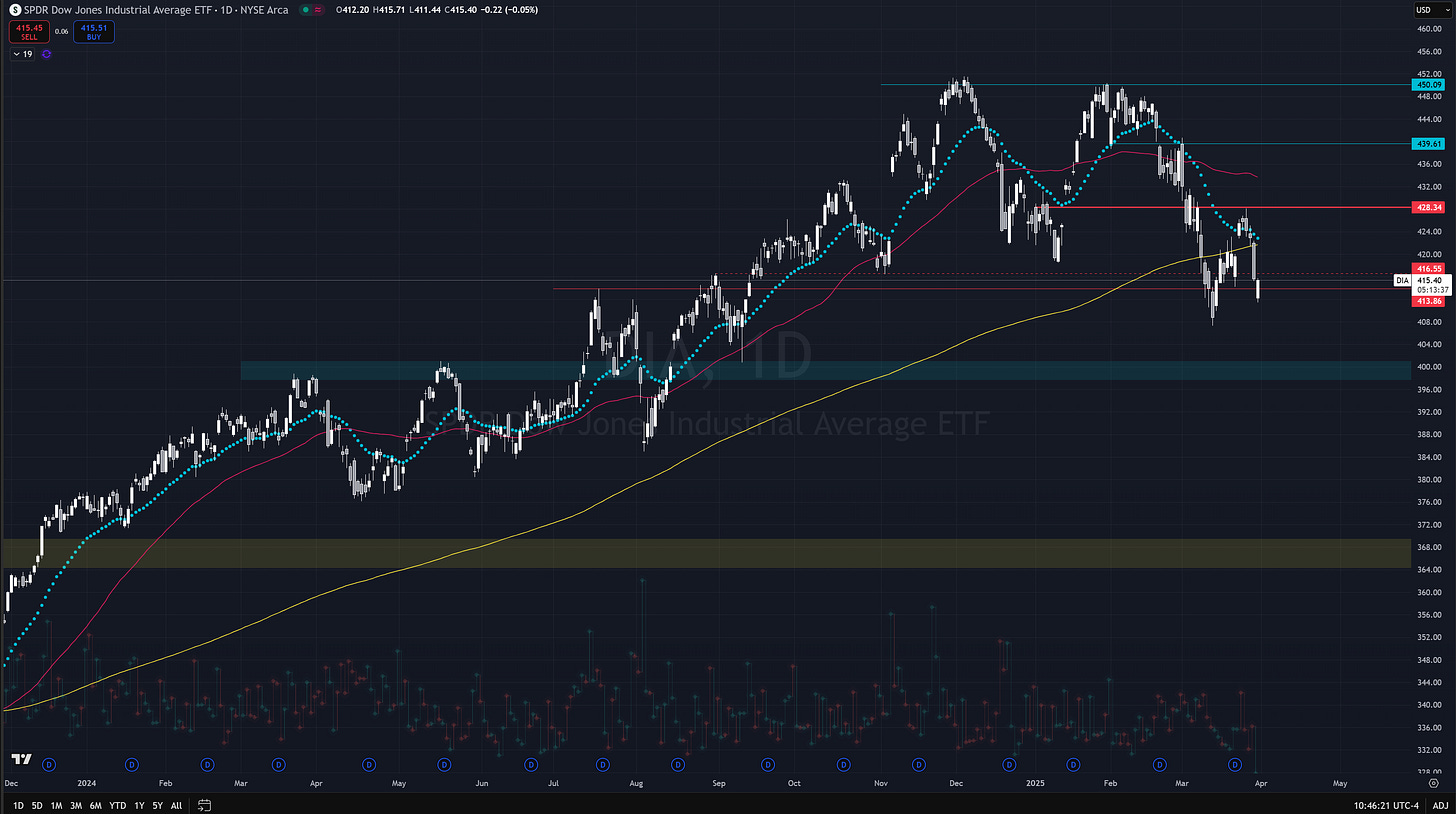
Task: Click the 413.86 red price label
Action: coord(1429,301)
